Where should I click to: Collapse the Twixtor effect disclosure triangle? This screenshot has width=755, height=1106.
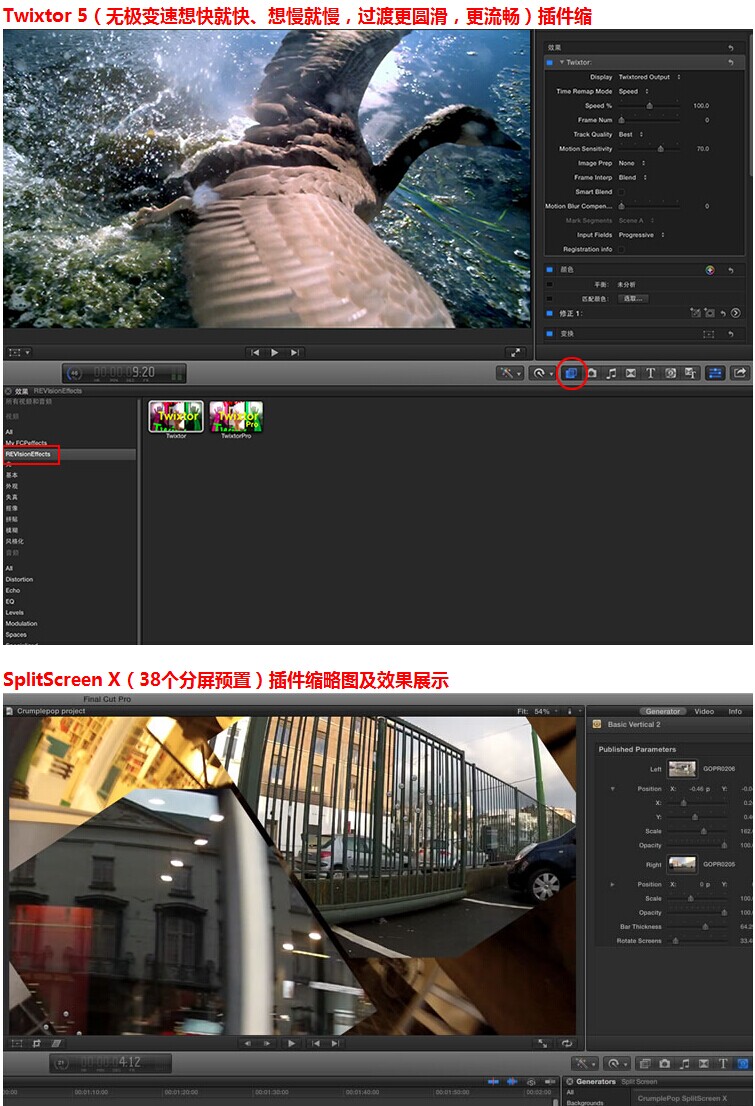(562, 62)
